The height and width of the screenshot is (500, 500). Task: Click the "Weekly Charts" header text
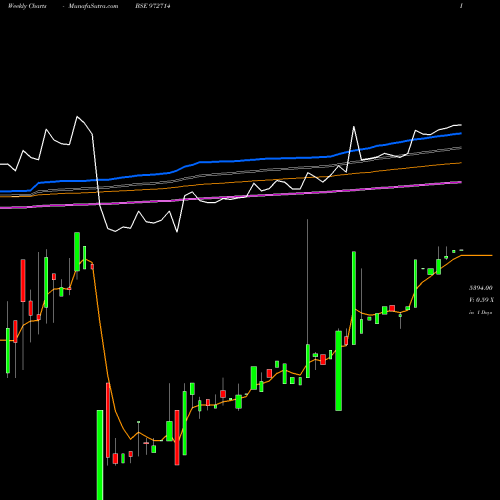(27, 6)
